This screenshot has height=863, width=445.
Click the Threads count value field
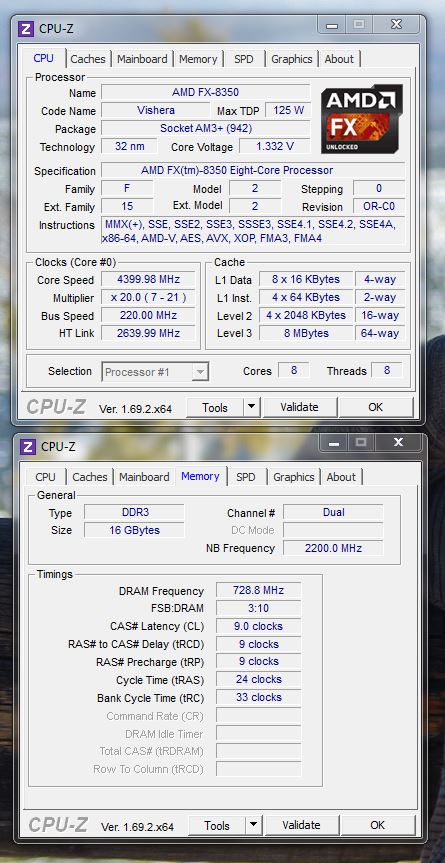click(387, 370)
